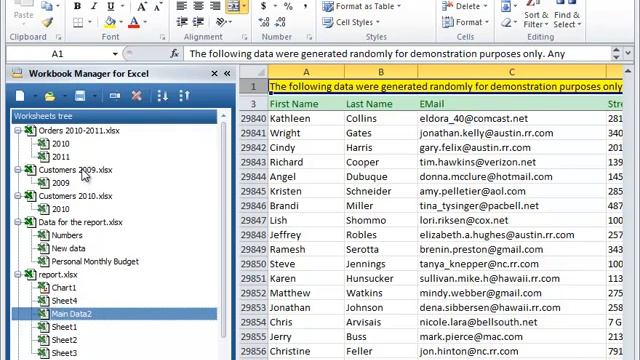The height and width of the screenshot is (360, 640).
Task: Select the Chart1 sheet in report.xlsx
Action: click(x=64, y=287)
